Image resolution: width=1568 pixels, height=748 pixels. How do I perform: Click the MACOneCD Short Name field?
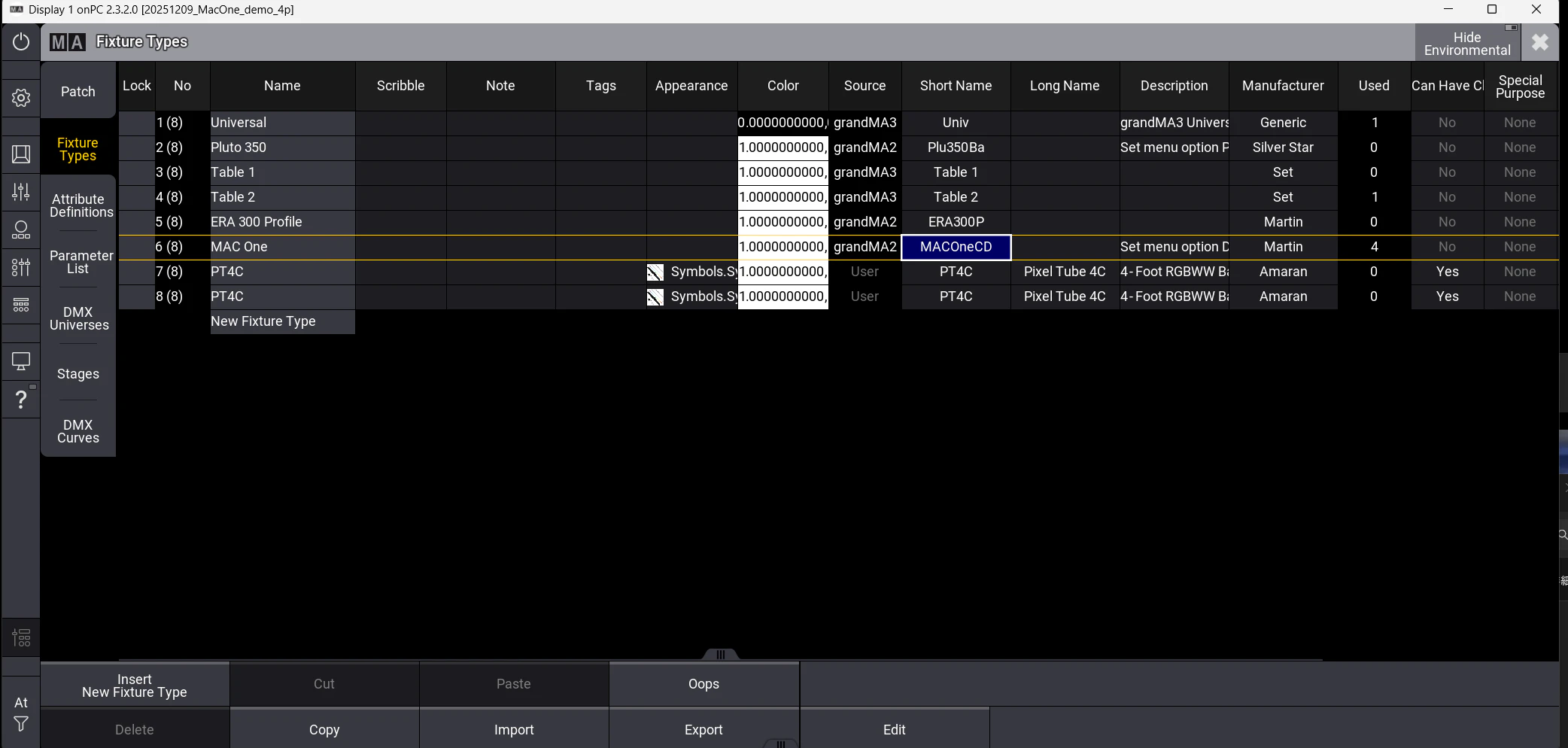(956, 247)
